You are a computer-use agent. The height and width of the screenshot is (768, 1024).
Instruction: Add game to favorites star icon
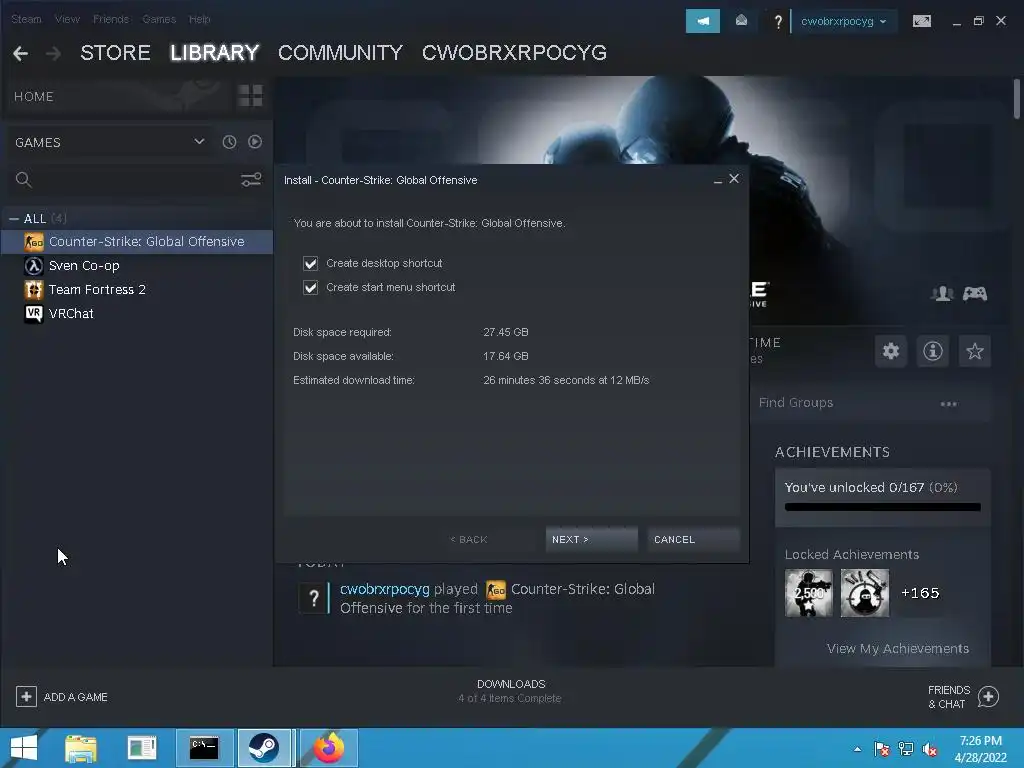(974, 351)
